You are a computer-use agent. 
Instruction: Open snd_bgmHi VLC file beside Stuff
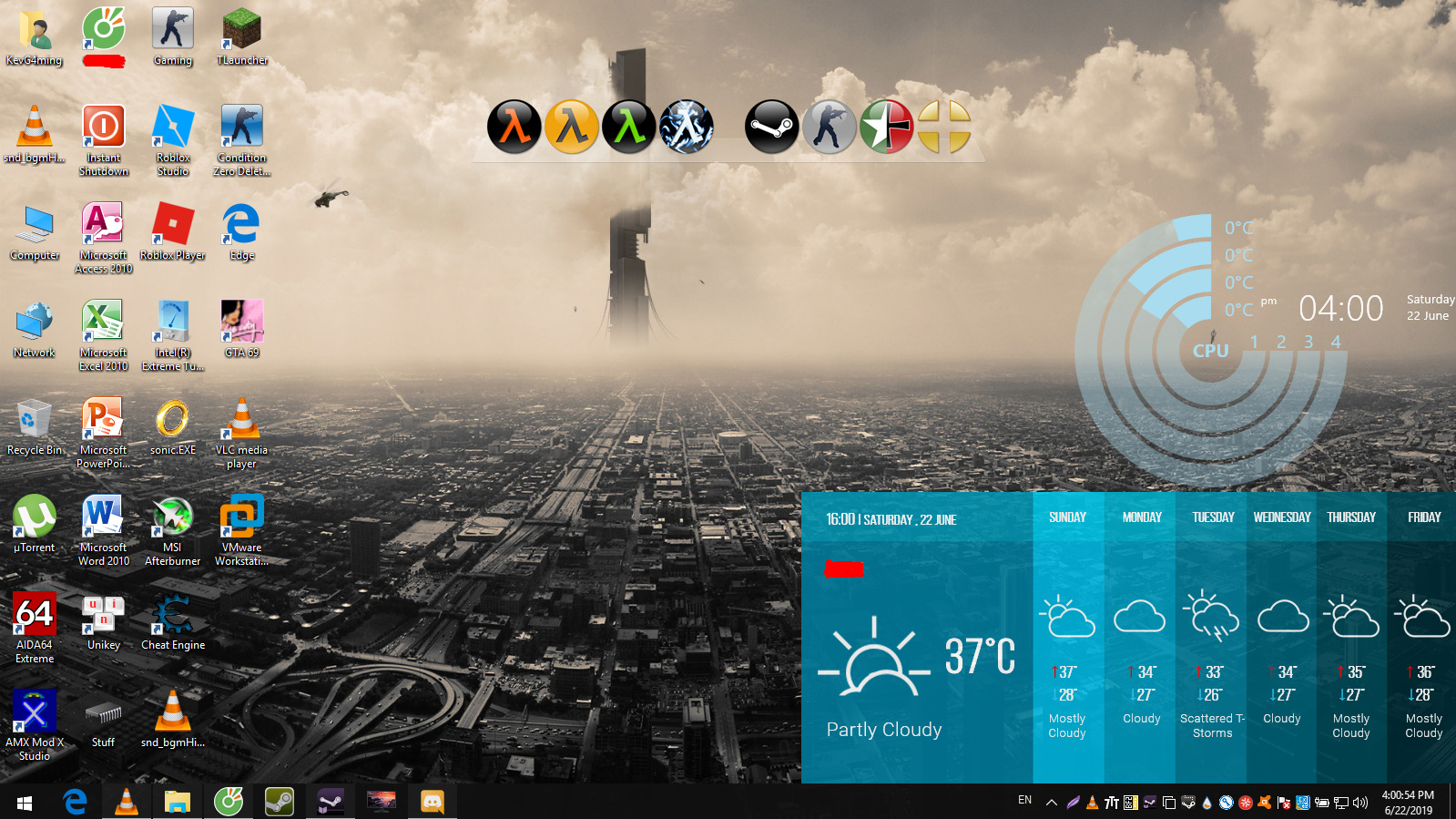(173, 719)
